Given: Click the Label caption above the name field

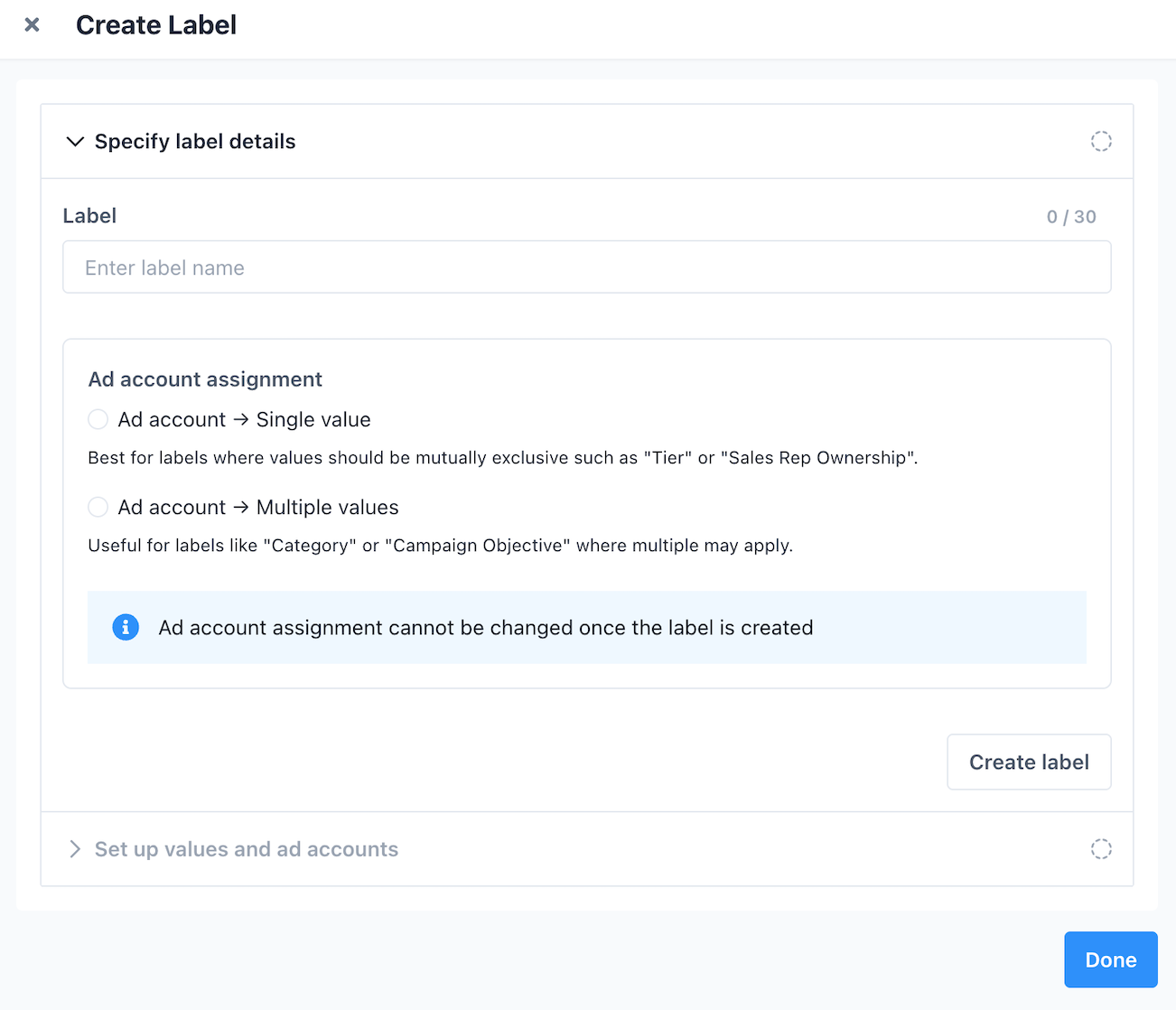Looking at the screenshot, I should tap(89, 216).
